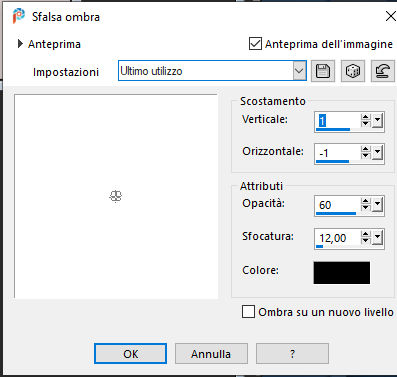Decrease Orizzontale value with down arrow
The width and height of the screenshot is (397, 377).
(x=366, y=156)
